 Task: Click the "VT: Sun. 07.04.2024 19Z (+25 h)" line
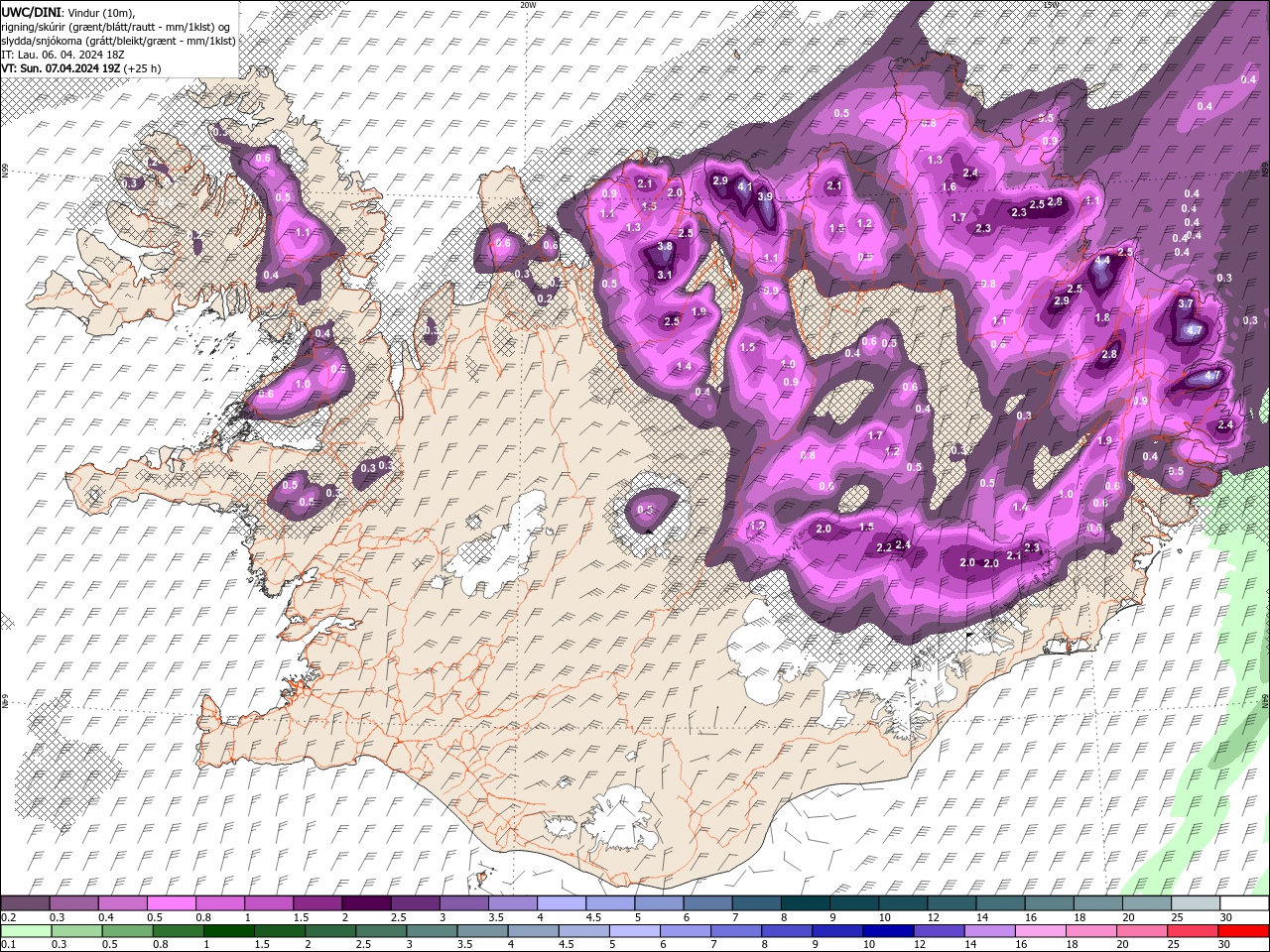click(x=81, y=68)
